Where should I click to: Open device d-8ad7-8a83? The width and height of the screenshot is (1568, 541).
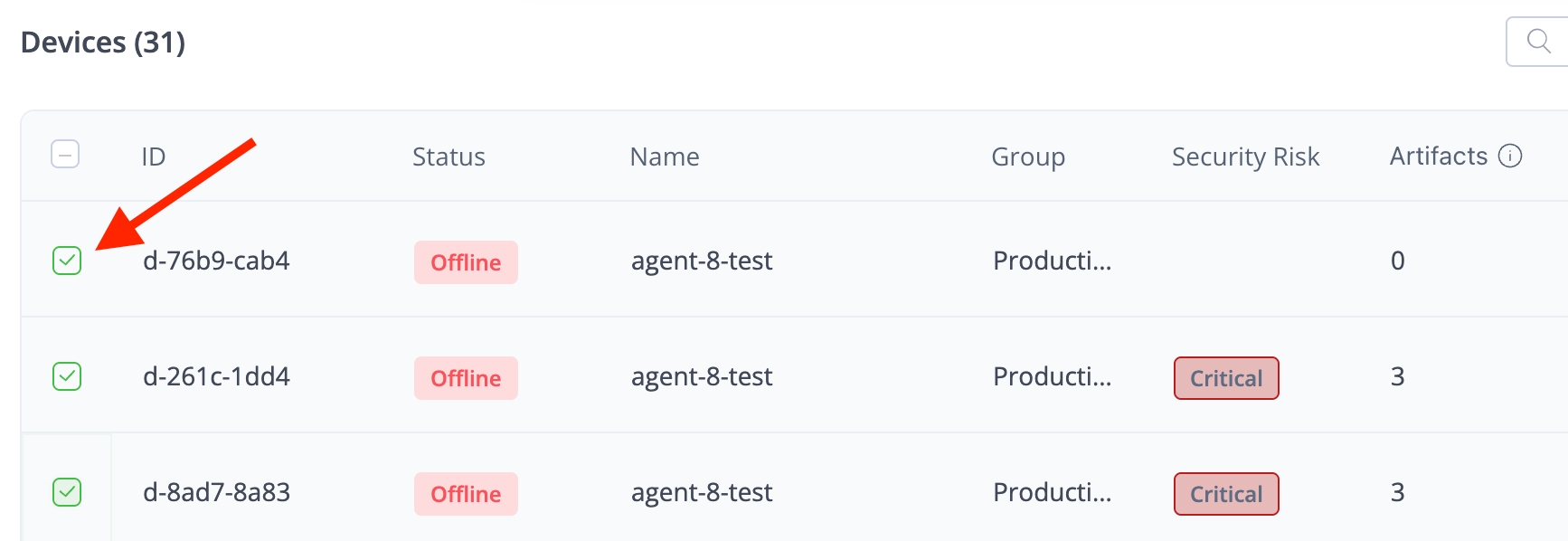click(216, 492)
